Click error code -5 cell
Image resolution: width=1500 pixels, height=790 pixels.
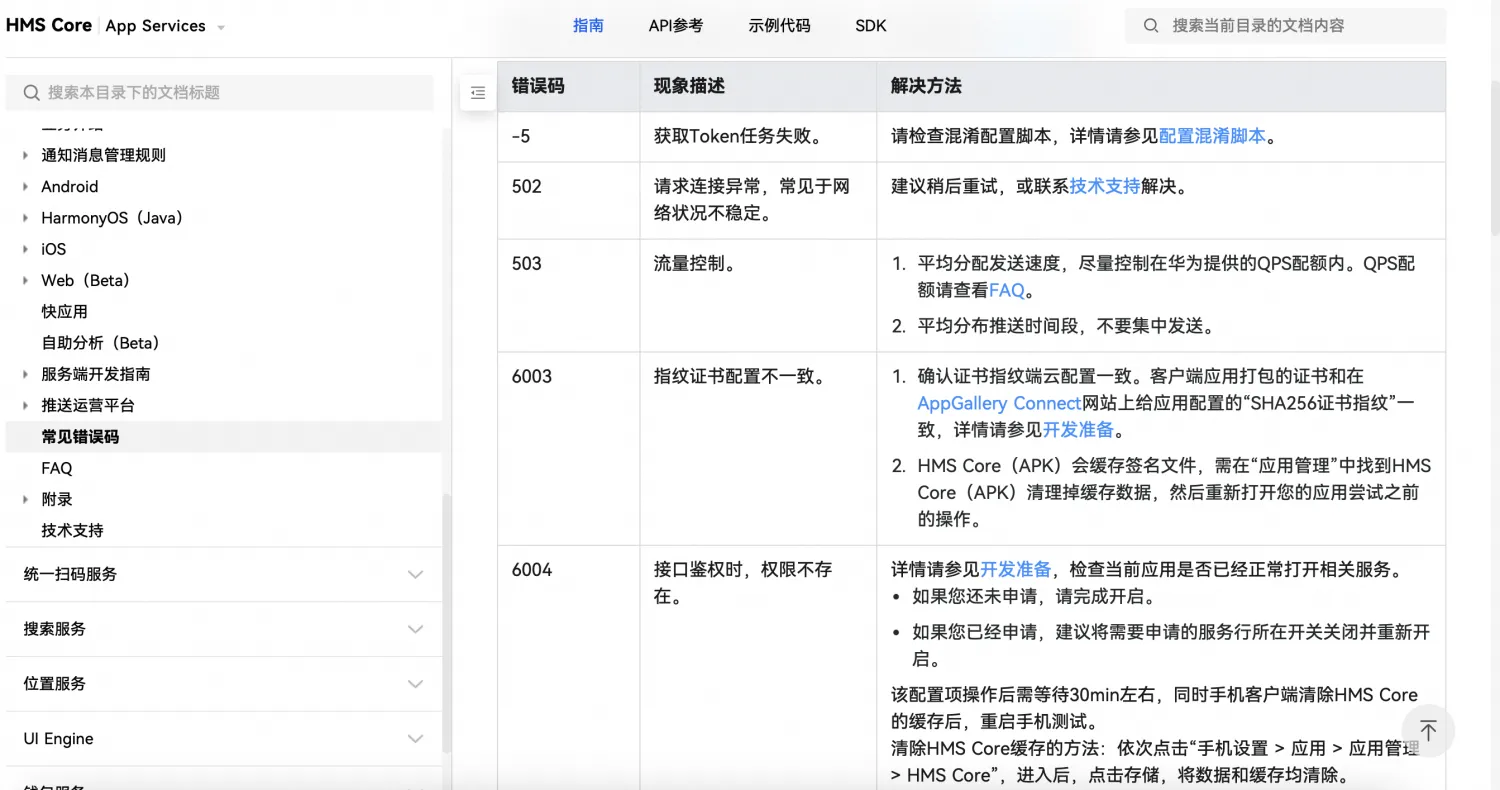pyautogui.click(x=569, y=136)
